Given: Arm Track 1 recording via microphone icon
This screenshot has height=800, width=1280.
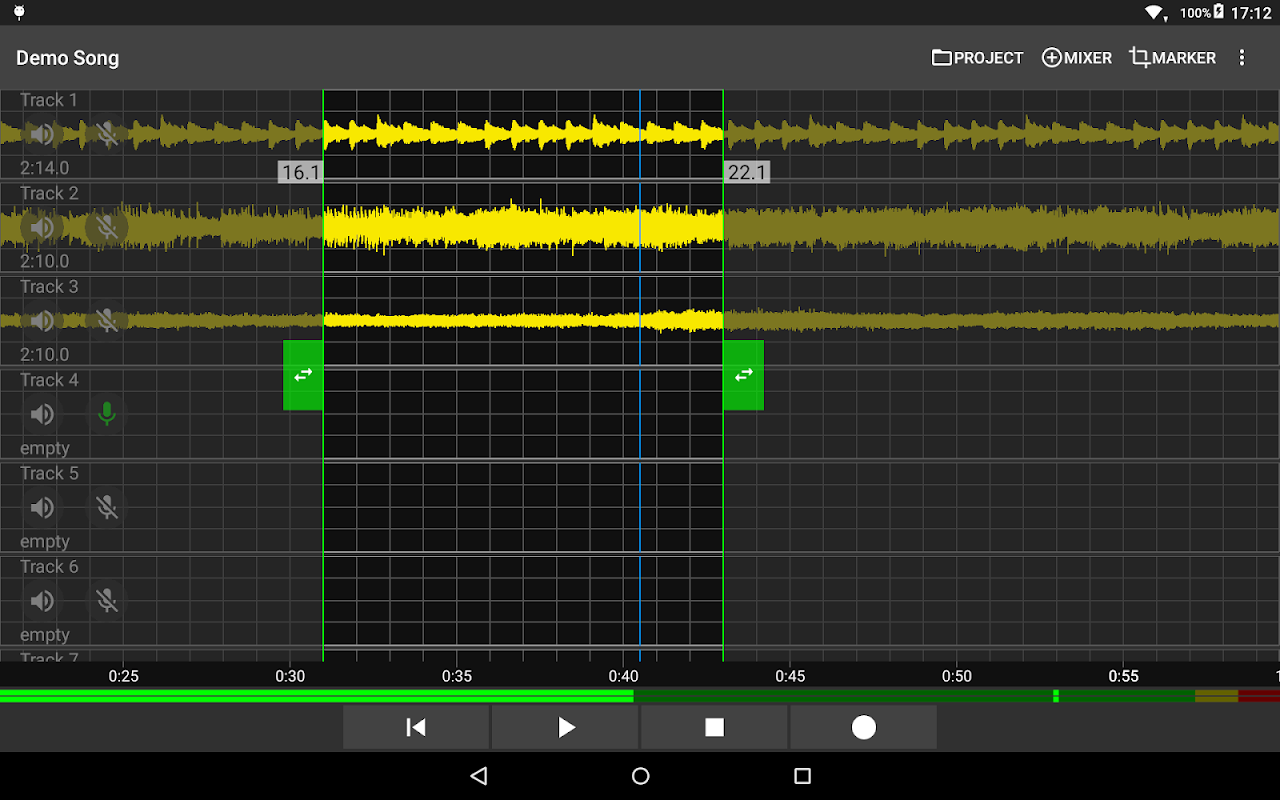Looking at the screenshot, I should coord(107,134).
